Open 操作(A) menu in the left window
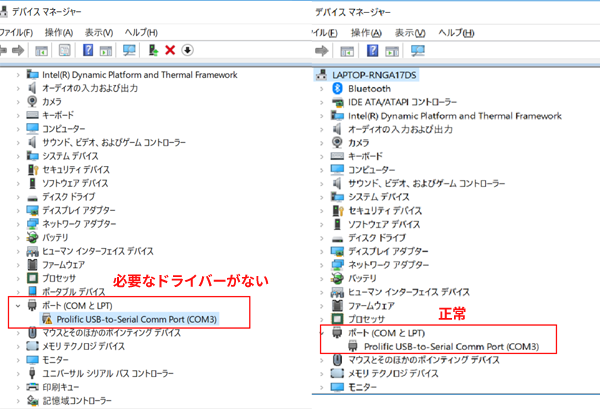 [59, 33]
